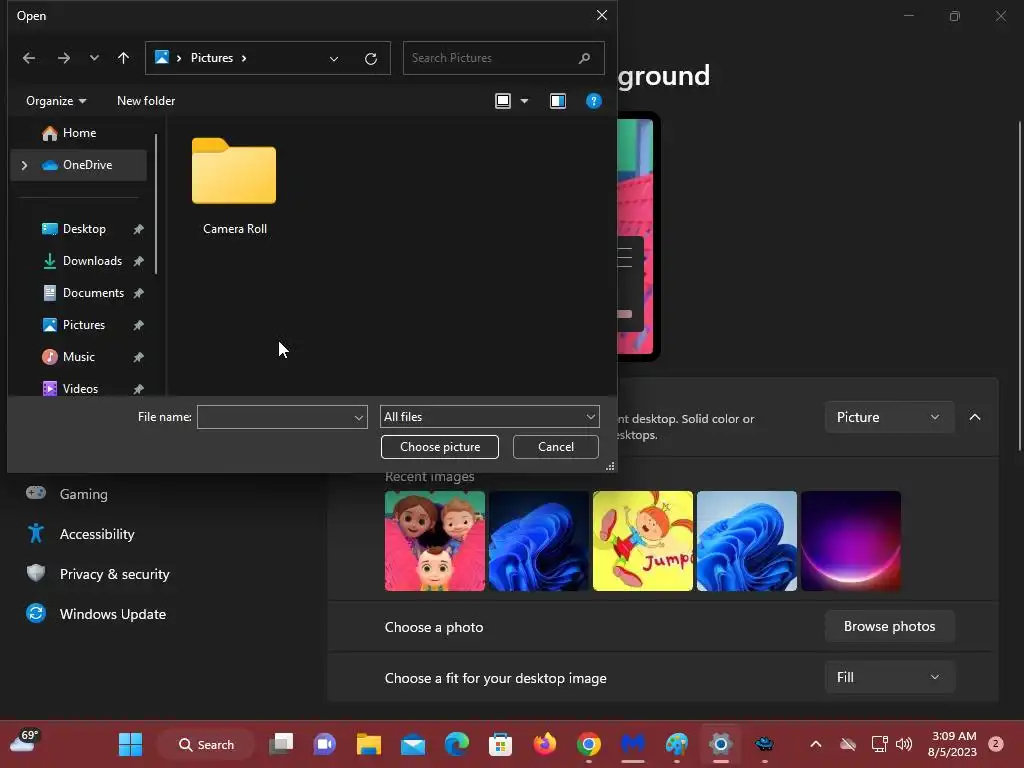Select OneDrive in navigation pane
The width and height of the screenshot is (1024, 768).
click(x=79, y=165)
